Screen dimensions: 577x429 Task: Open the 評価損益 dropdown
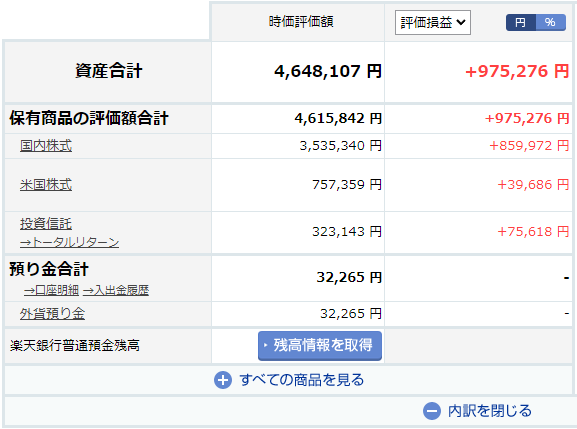point(432,22)
